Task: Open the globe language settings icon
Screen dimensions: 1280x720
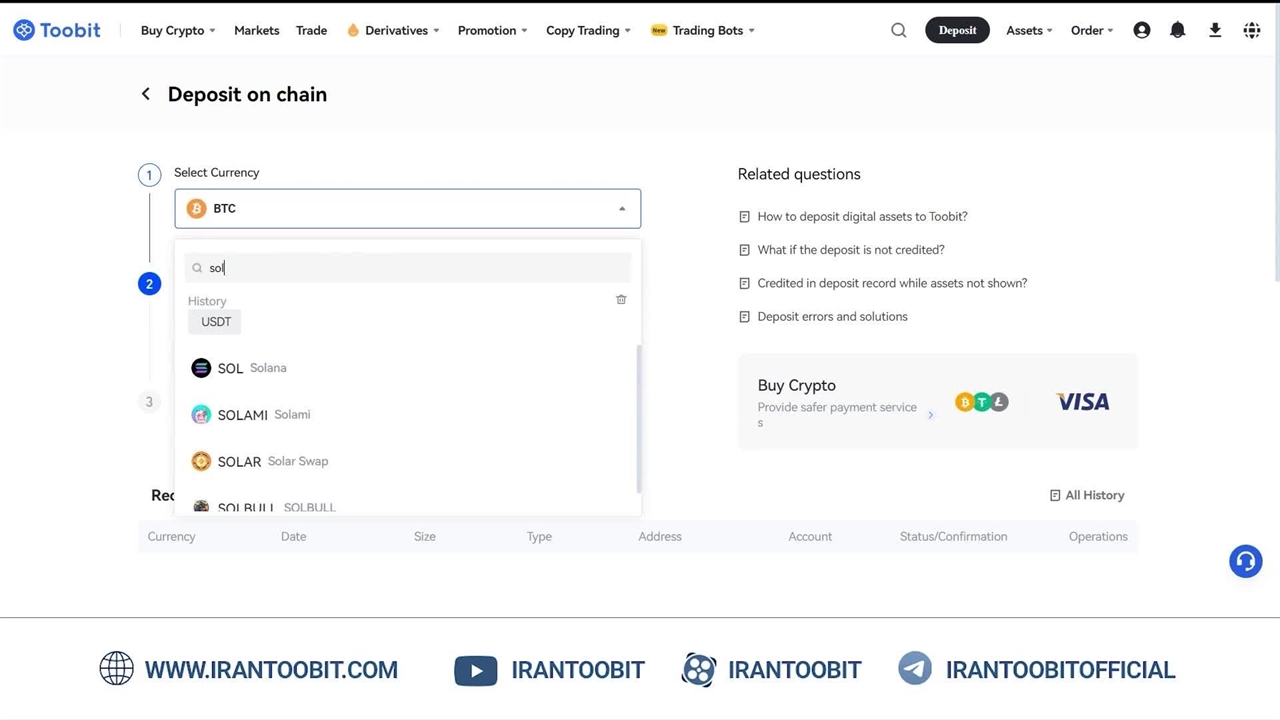Action: [1251, 30]
